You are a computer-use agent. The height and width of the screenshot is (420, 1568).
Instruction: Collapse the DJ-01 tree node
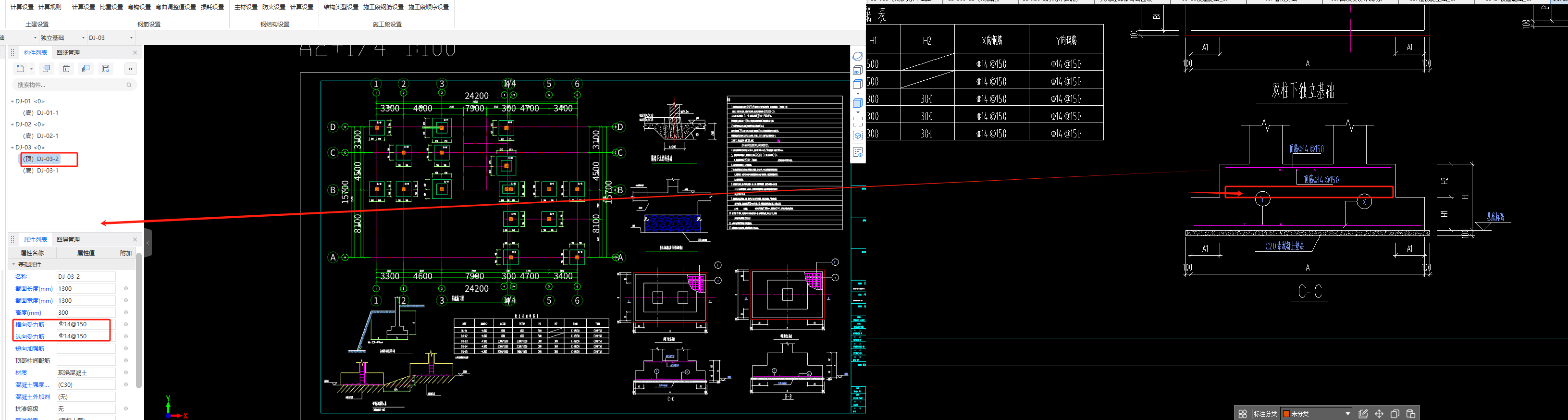[x=12, y=102]
